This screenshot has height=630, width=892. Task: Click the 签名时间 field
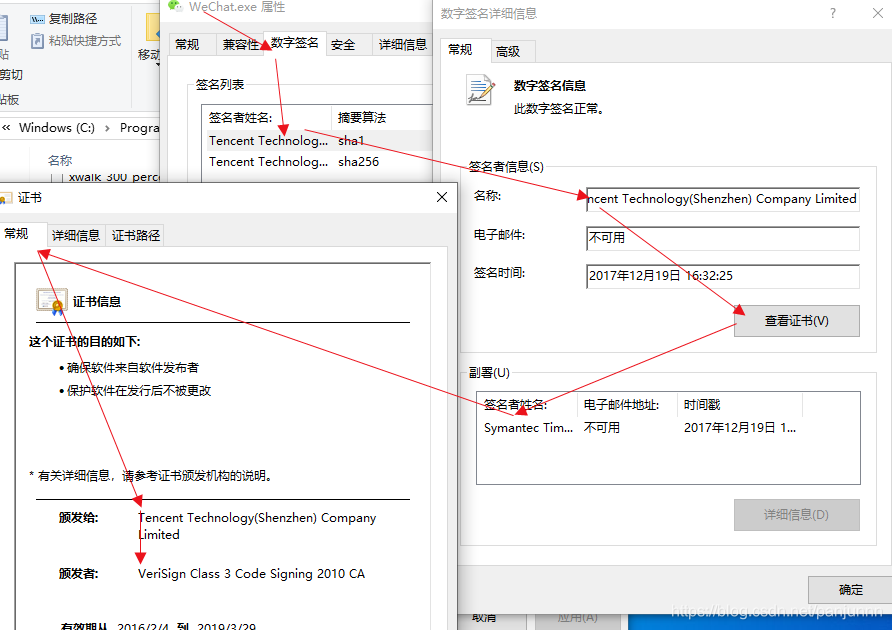click(722, 276)
